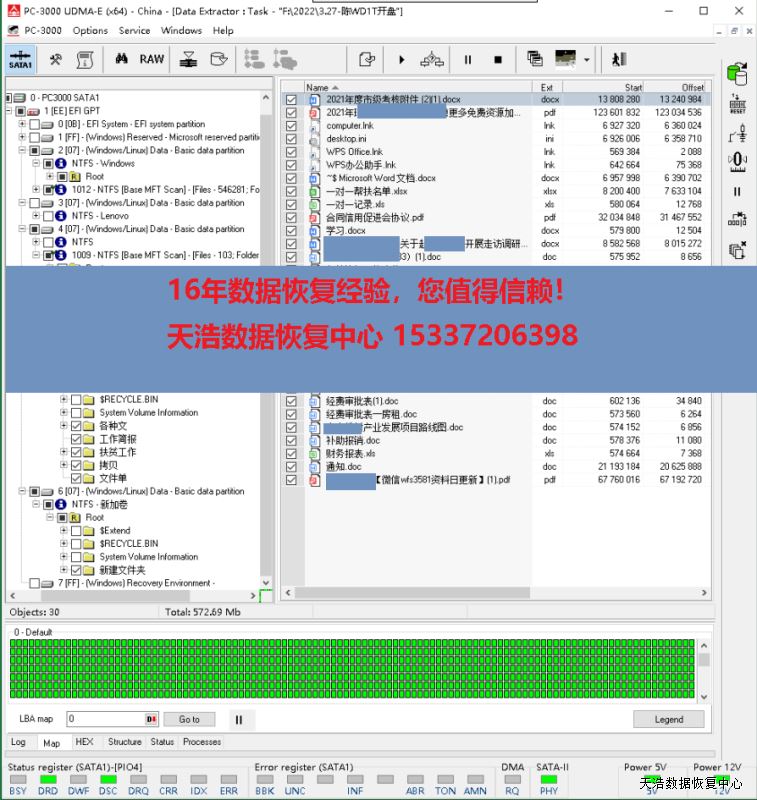Viewport: 757px width, 800px height.
Task: Click the Go to button
Action: click(189, 719)
